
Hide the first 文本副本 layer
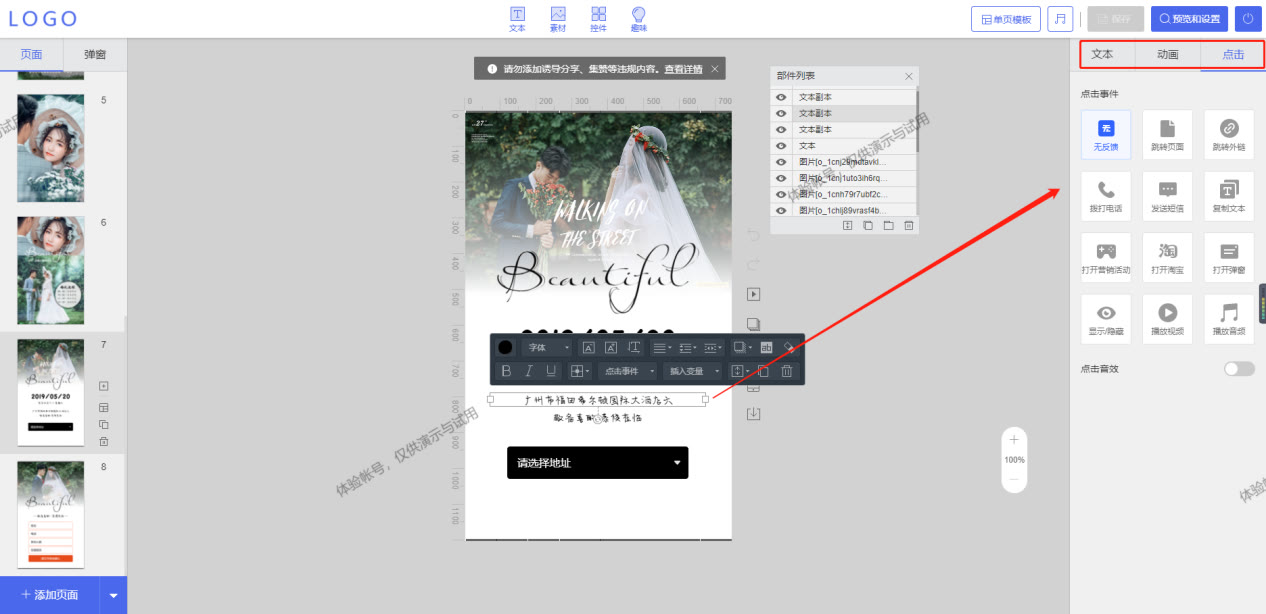coord(783,96)
